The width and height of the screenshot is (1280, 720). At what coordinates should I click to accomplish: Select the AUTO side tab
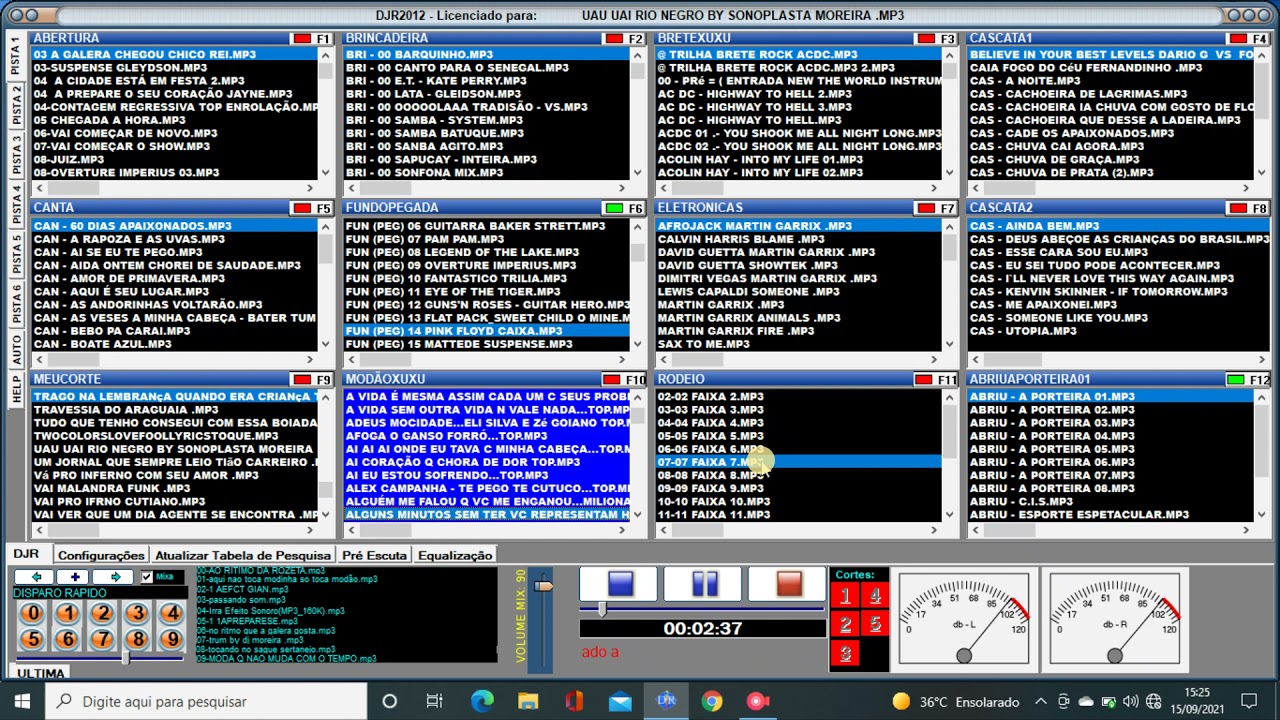[x=16, y=349]
